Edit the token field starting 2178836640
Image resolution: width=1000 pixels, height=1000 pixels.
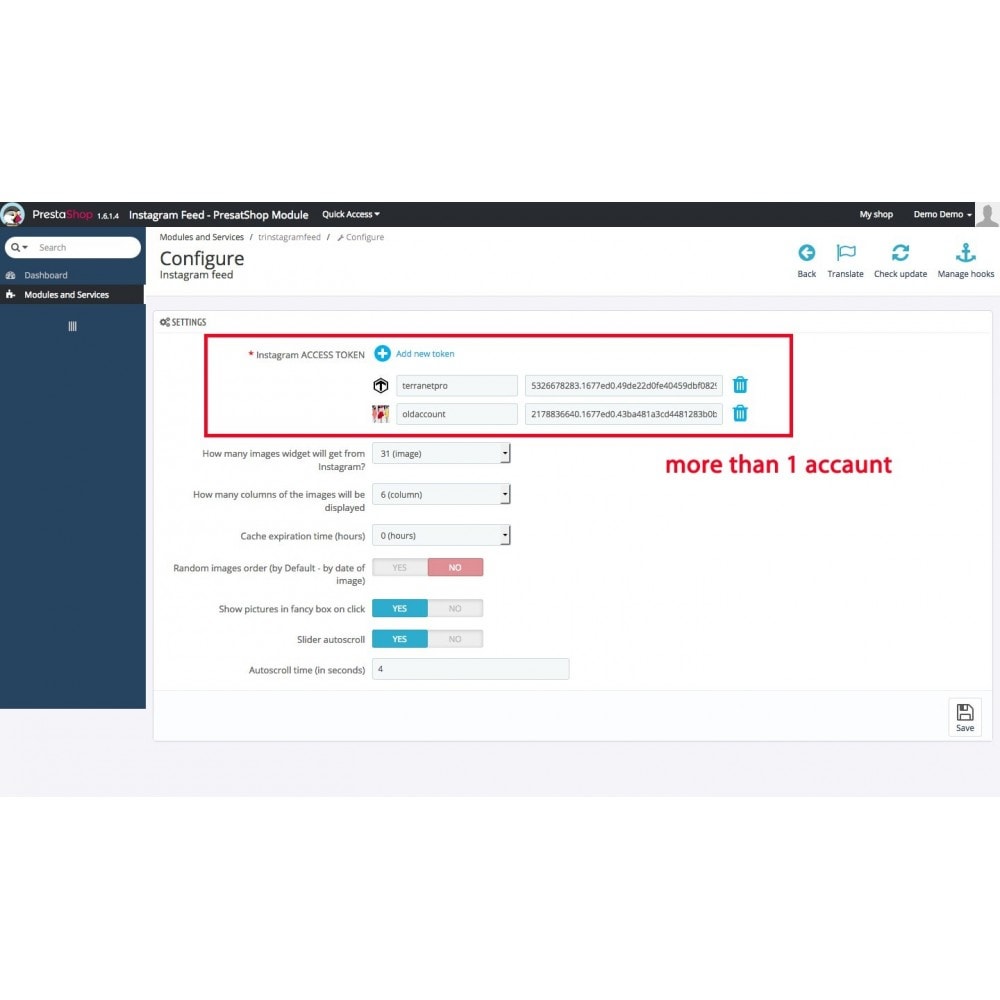pyautogui.click(x=623, y=414)
